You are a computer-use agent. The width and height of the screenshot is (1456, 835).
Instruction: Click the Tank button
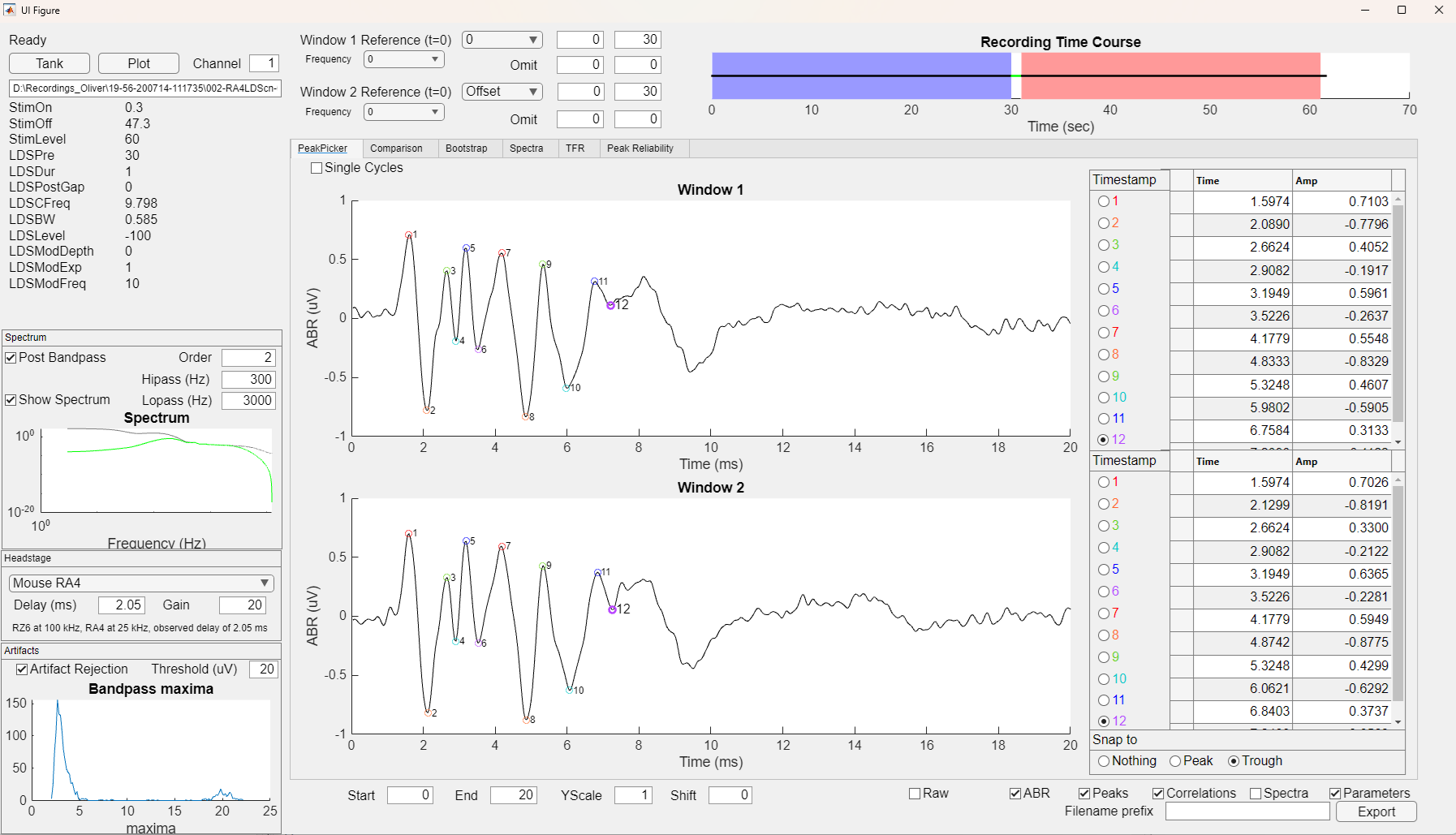tap(49, 62)
